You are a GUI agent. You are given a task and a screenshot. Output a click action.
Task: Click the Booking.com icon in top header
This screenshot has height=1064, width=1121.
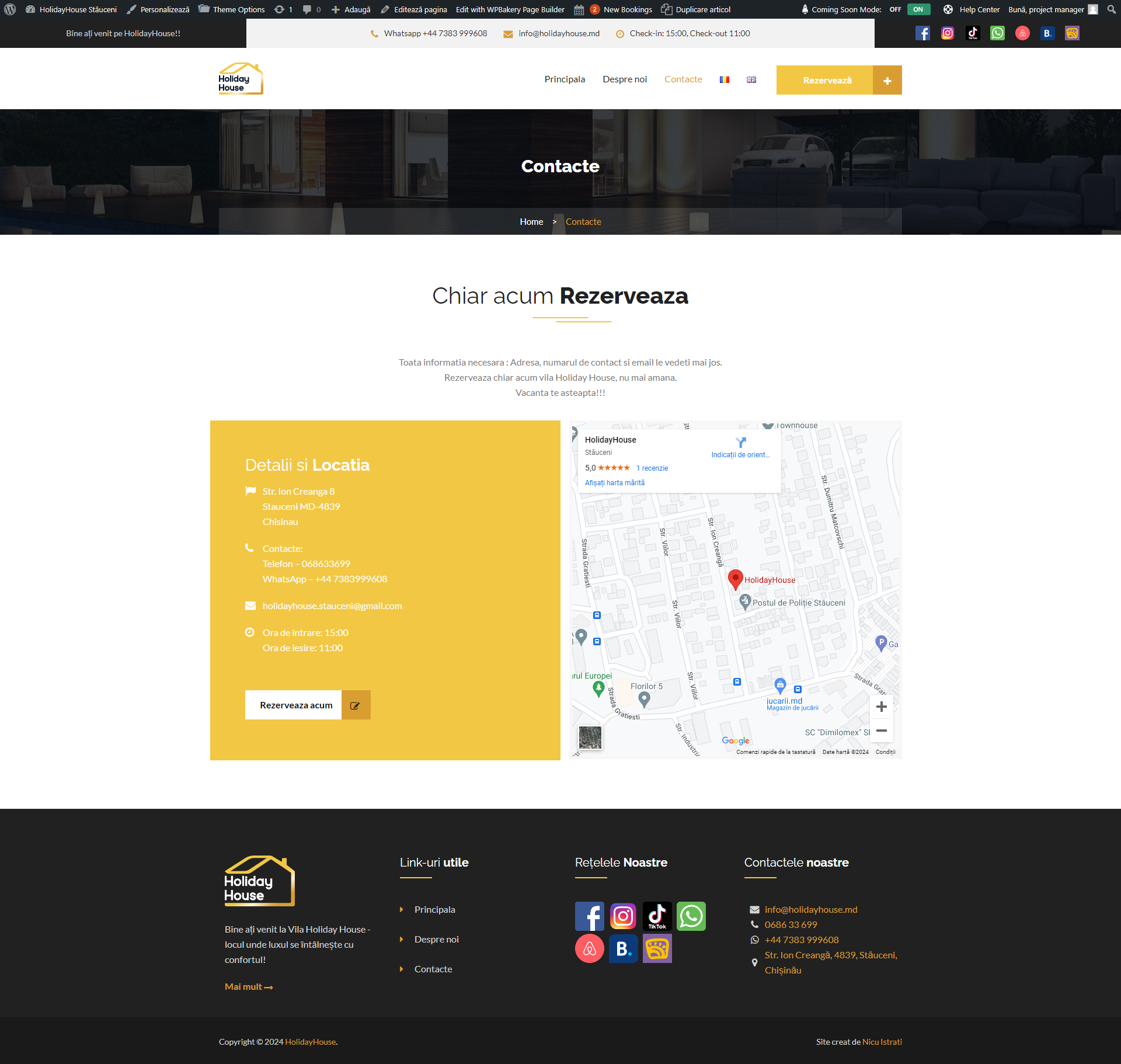1047,33
